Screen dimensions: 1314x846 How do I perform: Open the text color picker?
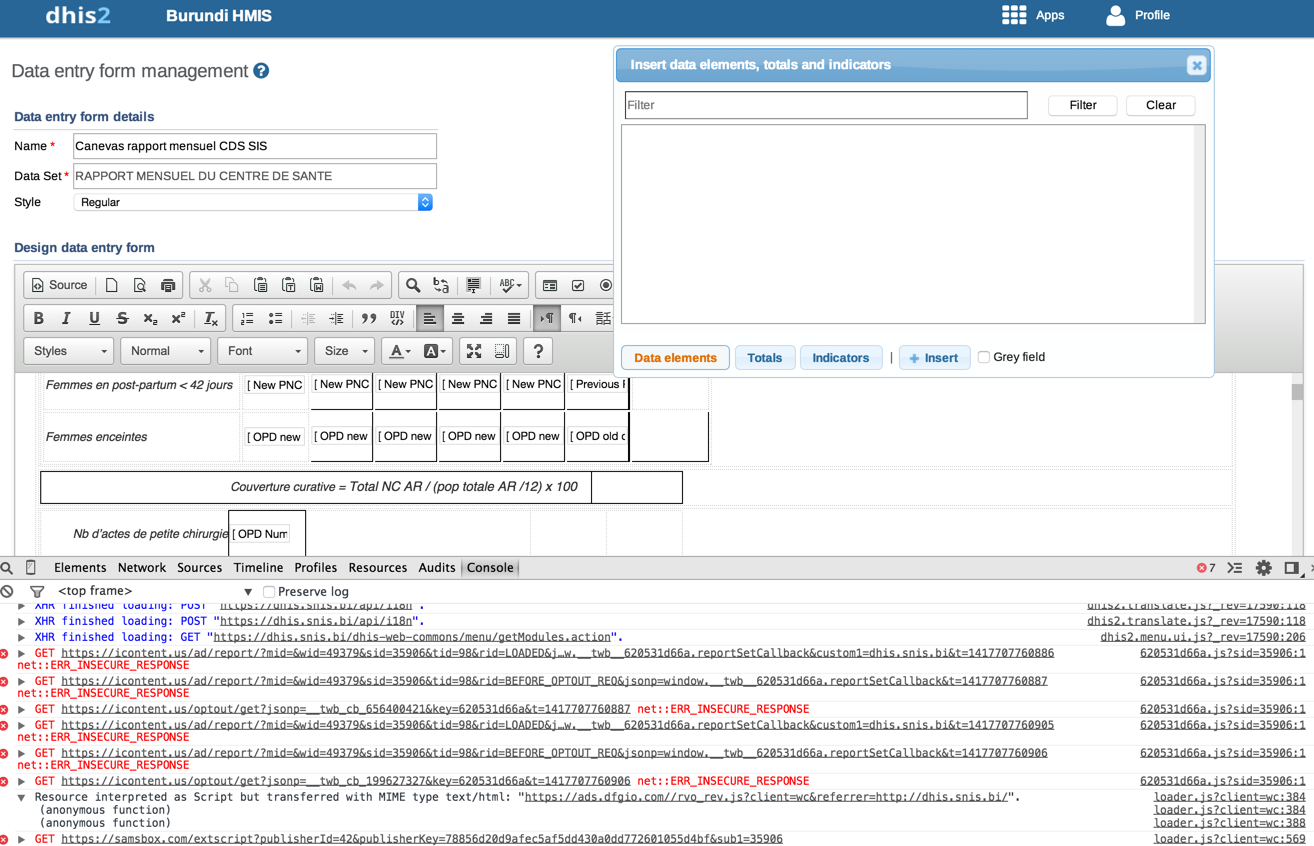click(399, 352)
